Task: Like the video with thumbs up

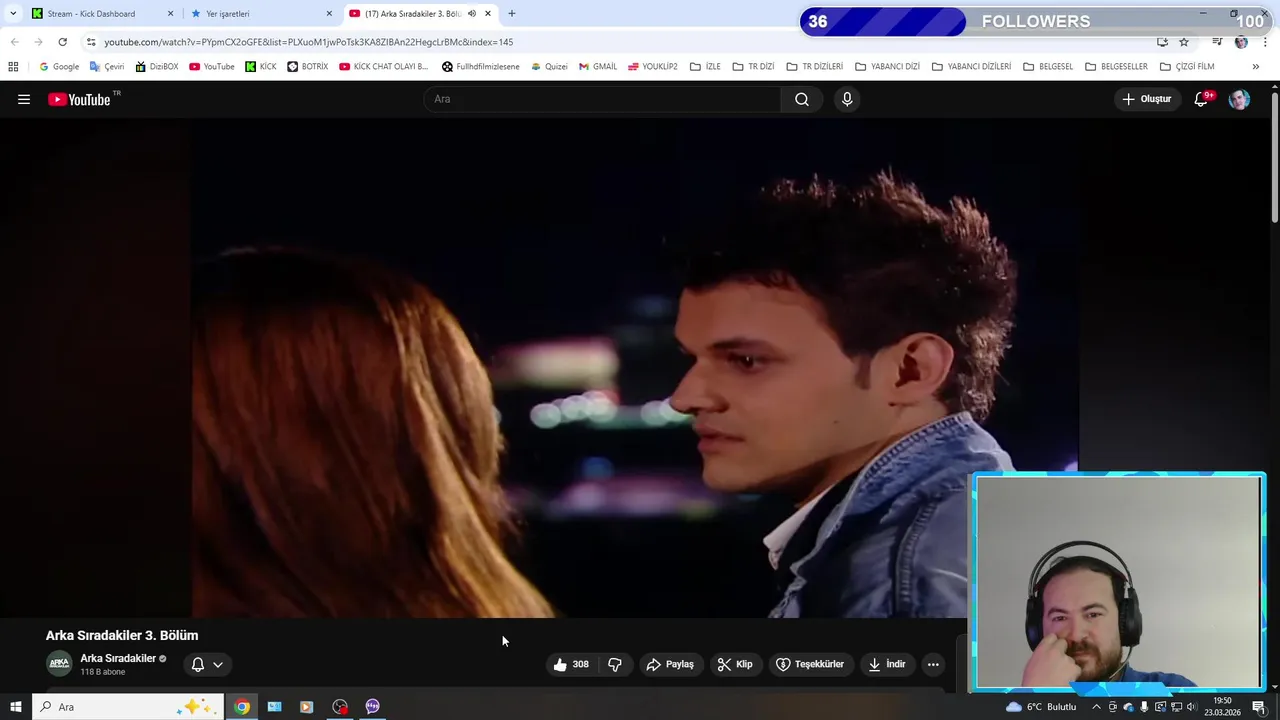Action: (x=571, y=664)
